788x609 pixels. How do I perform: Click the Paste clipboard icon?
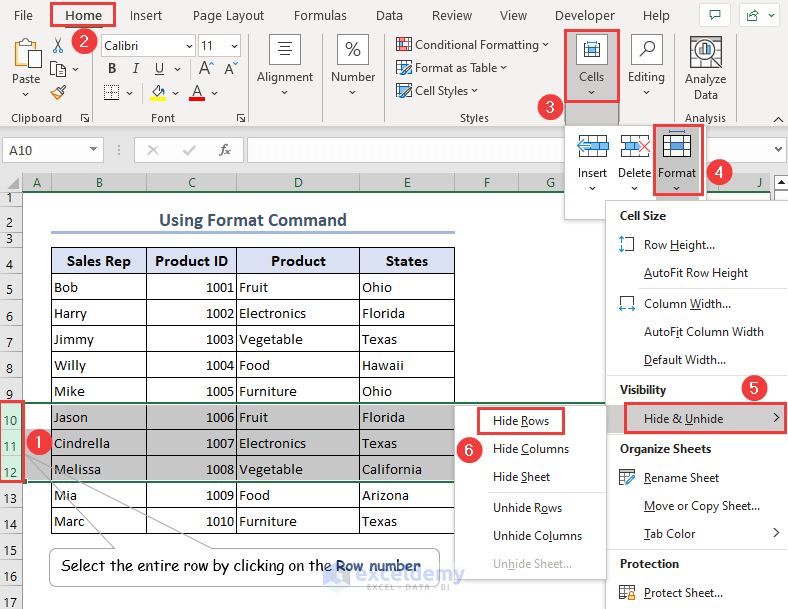click(26, 55)
